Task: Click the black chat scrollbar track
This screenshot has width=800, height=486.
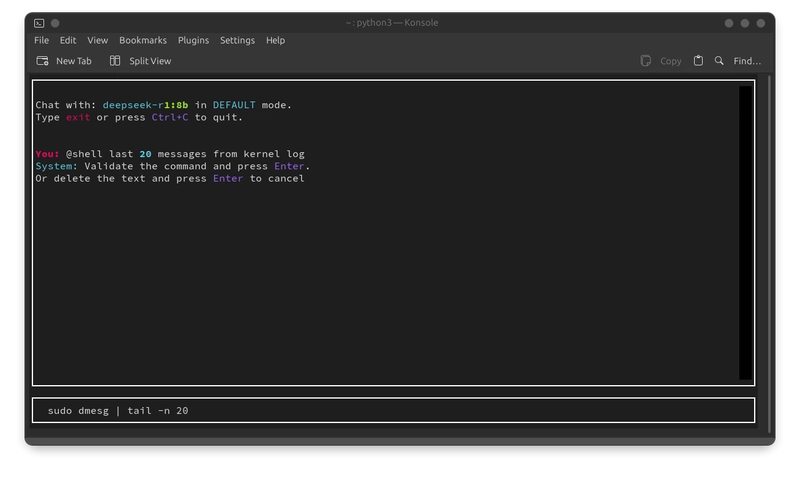Action: click(x=745, y=233)
